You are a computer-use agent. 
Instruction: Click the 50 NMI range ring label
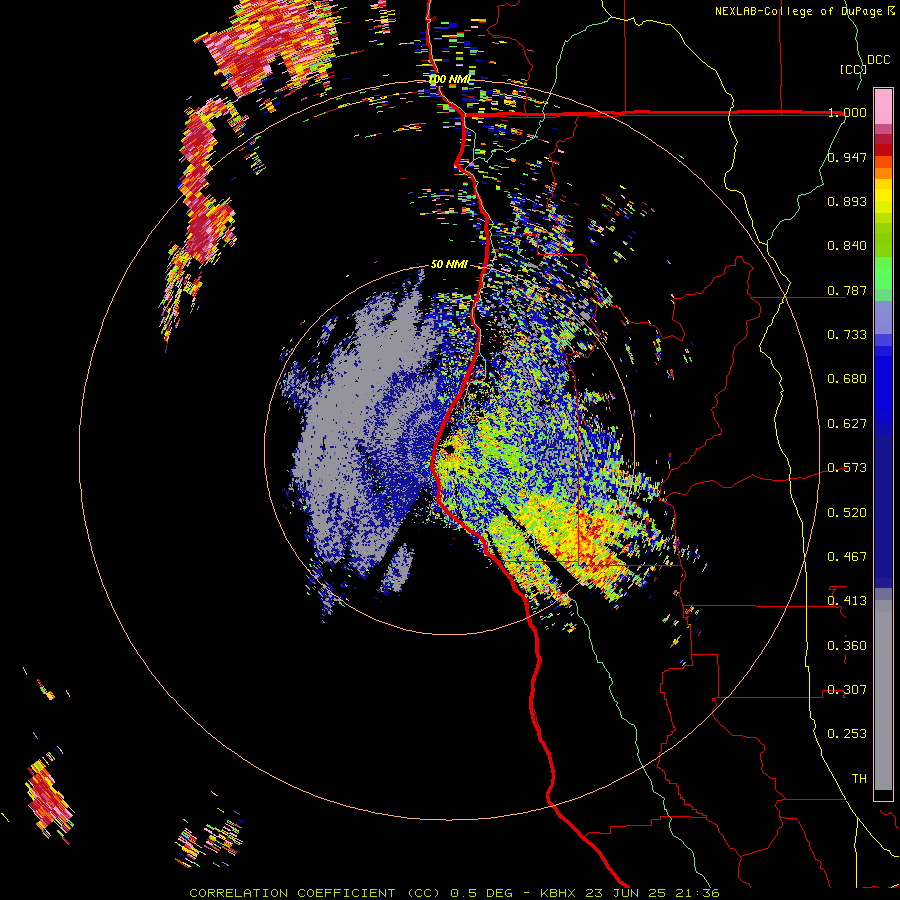[x=449, y=264]
